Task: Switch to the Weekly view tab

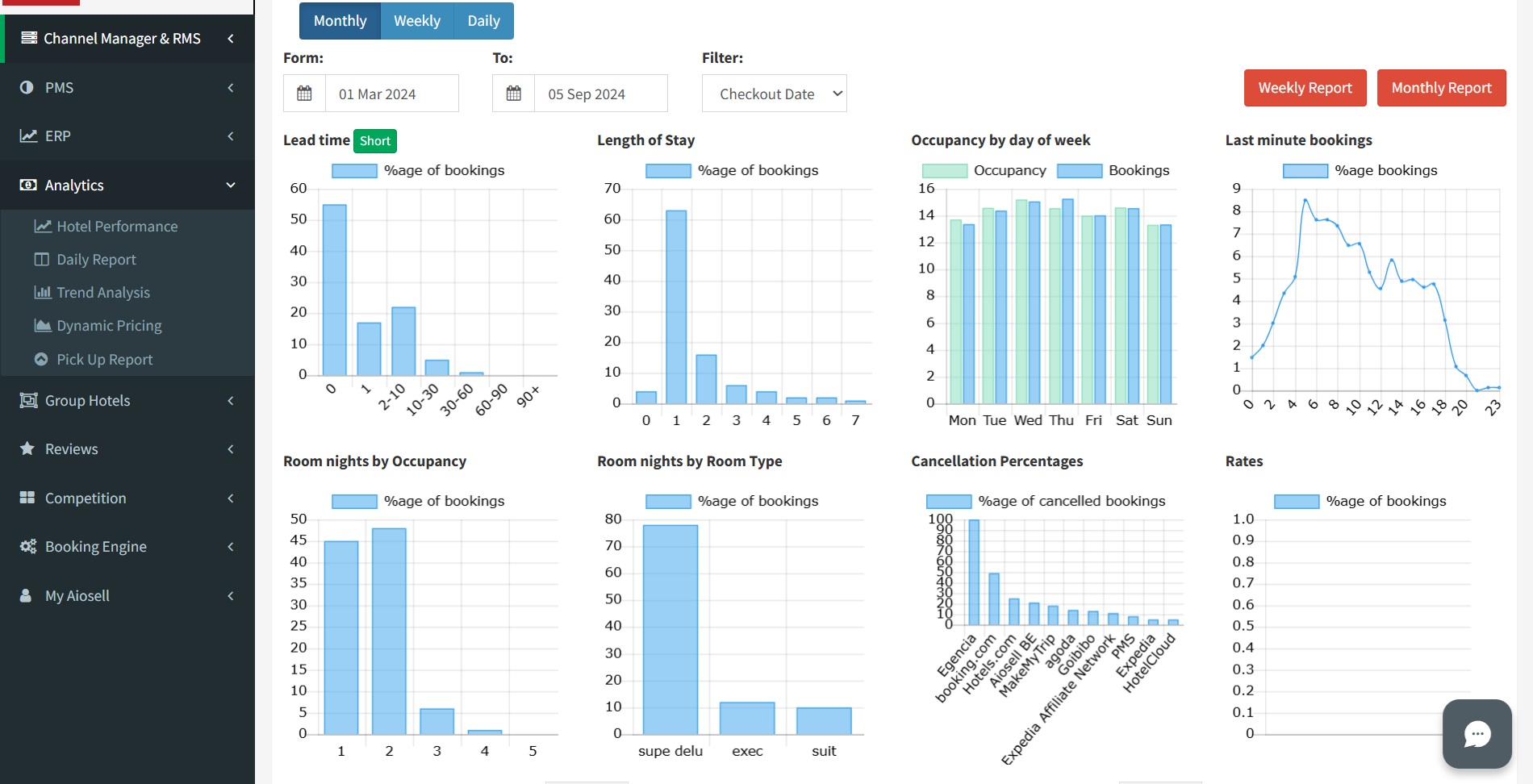Action: point(417,21)
